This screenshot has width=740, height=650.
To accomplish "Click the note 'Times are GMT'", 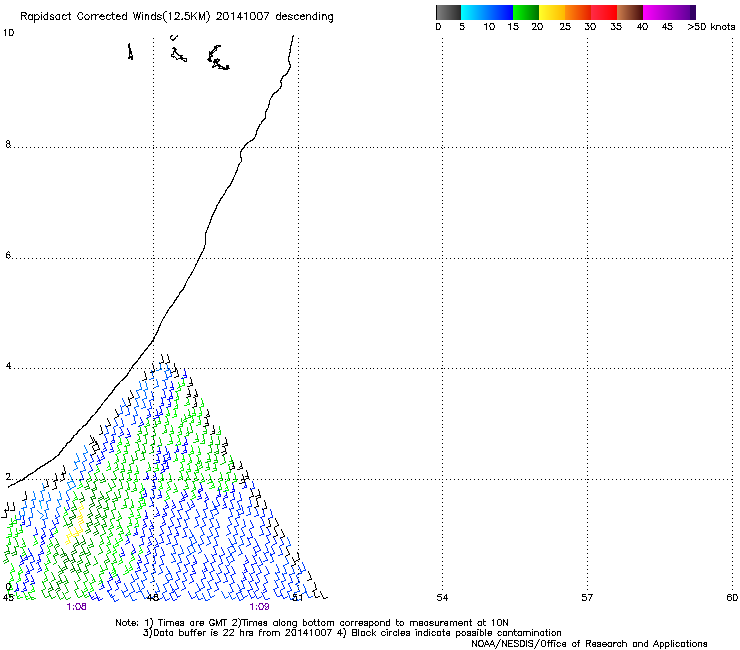I will (193, 623).
